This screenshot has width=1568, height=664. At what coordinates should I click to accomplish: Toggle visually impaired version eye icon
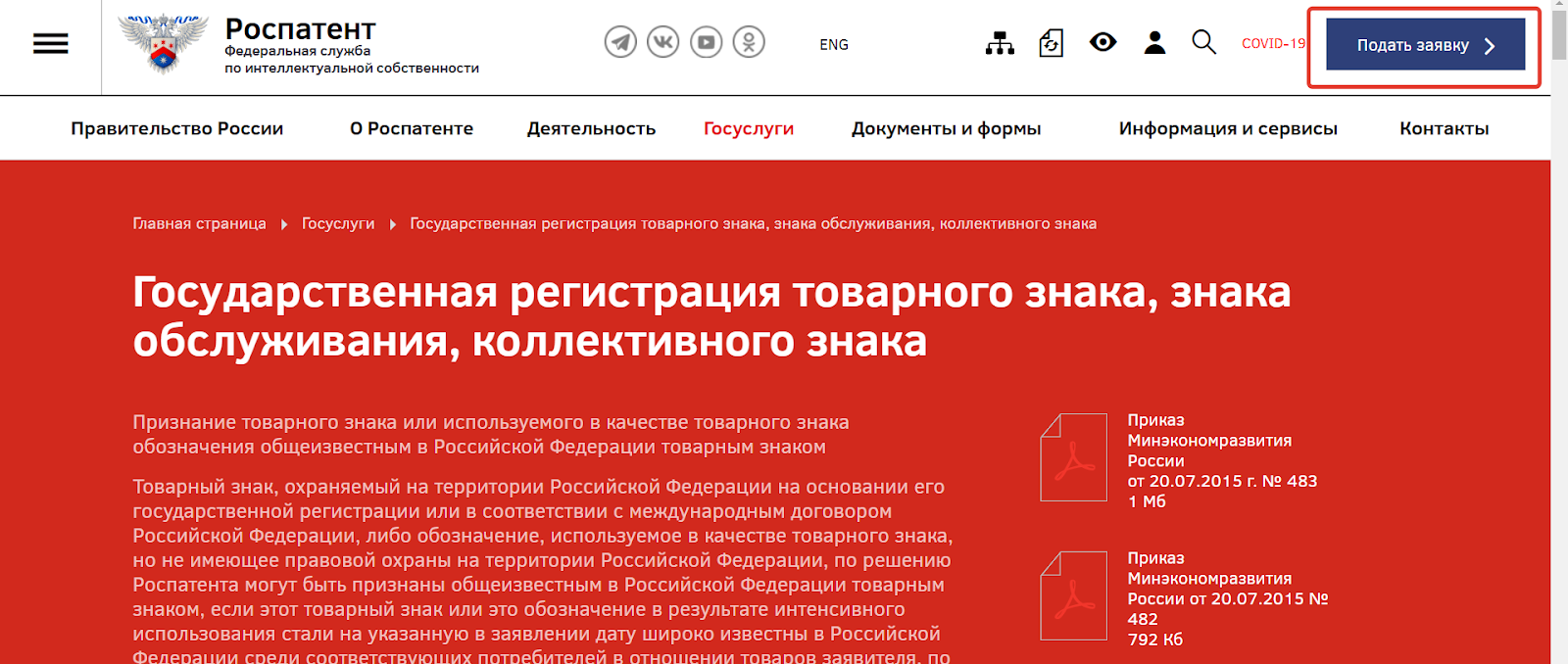[x=1103, y=42]
